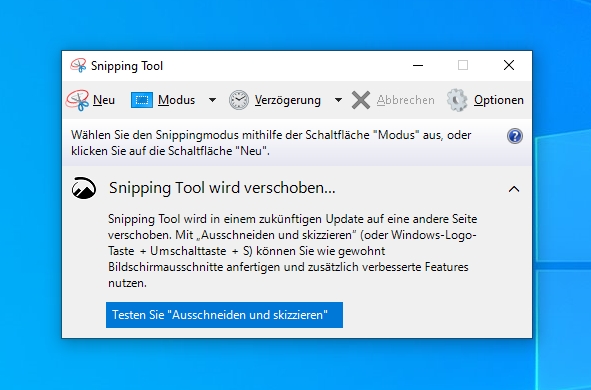Image resolution: width=591 pixels, height=390 pixels.
Task: Click the black mountain Snip & Sketch icon
Action: click(x=84, y=188)
